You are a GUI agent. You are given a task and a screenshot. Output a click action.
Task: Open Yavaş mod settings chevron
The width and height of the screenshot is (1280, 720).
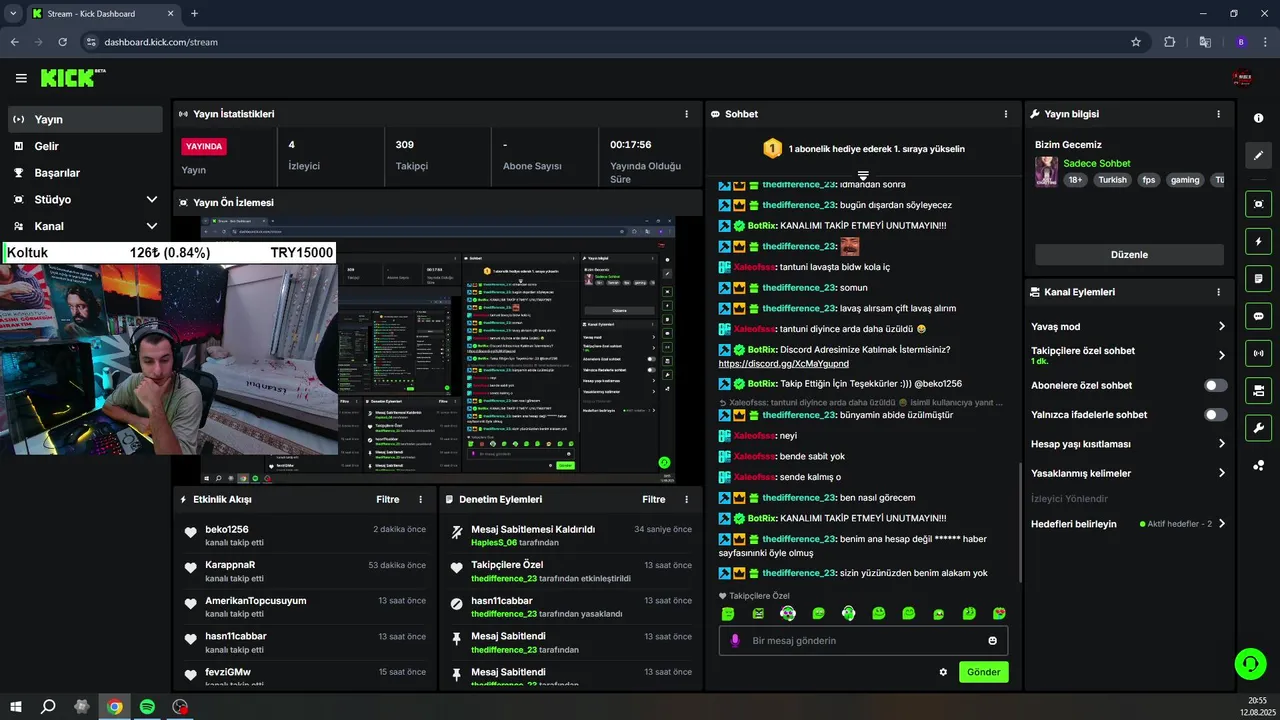[x=1221, y=326]
